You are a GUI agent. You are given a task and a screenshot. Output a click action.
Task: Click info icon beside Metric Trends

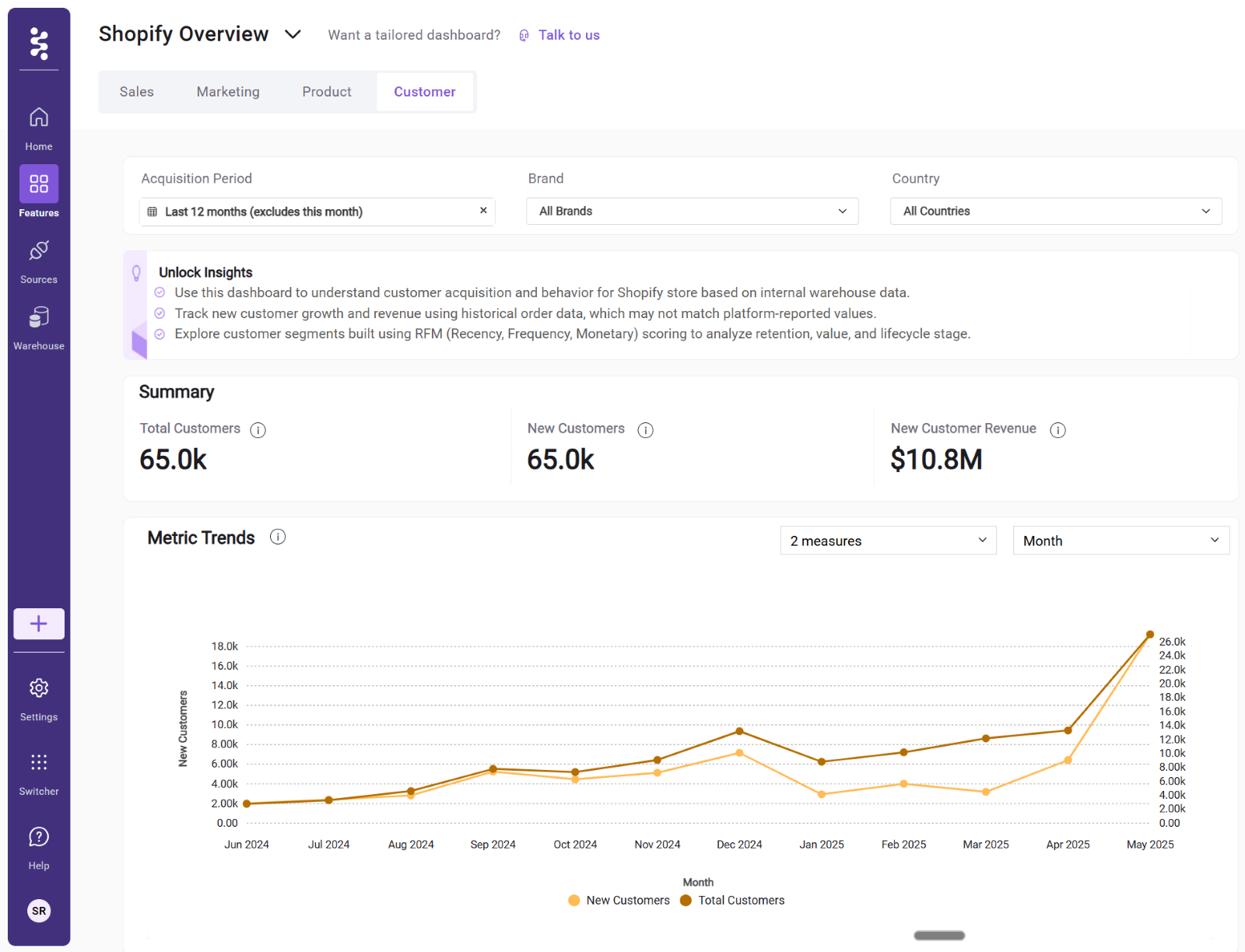tap(278, 537)
